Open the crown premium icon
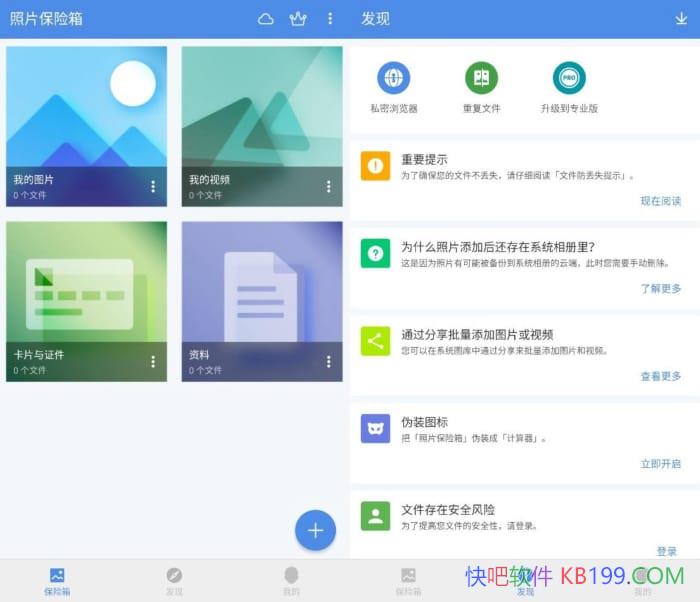Image resolution: width=700 pixels, height=602 pixels. pos(298,19)
